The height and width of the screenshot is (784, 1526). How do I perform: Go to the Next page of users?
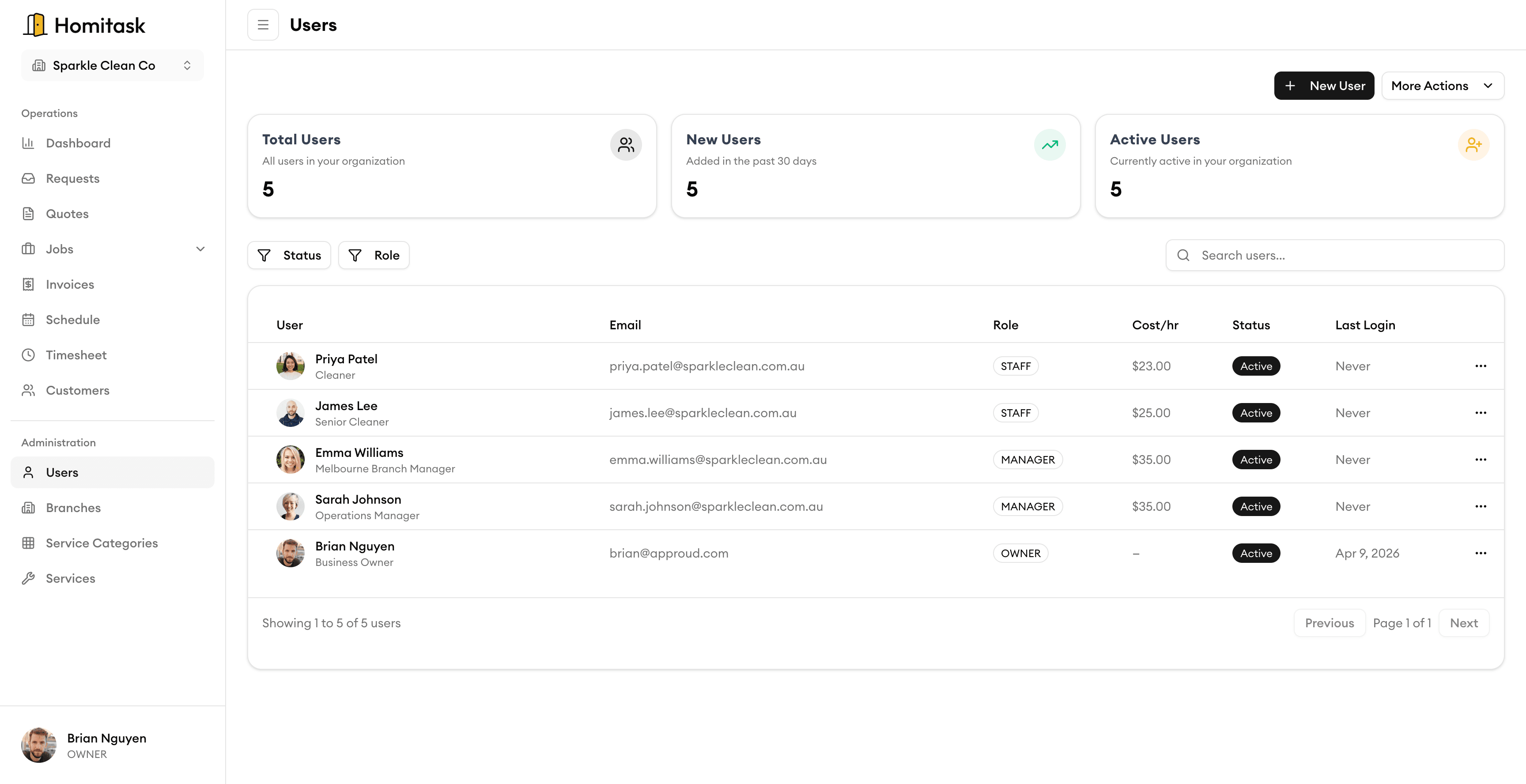[1464, 622]
